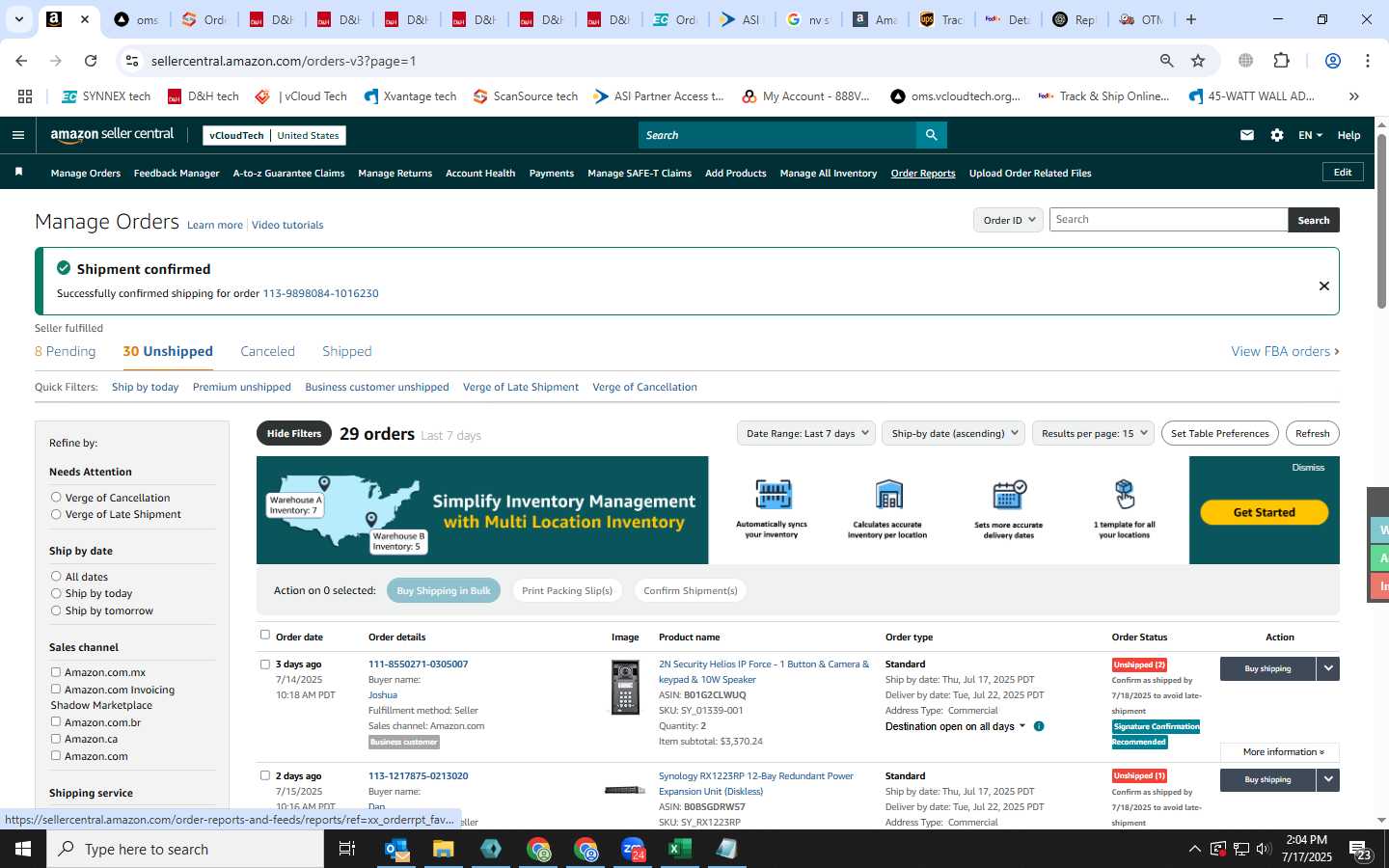Click the zoom magnifier icon in address bar
This screenshot has width=1389, height=868.
(1167, 61)
